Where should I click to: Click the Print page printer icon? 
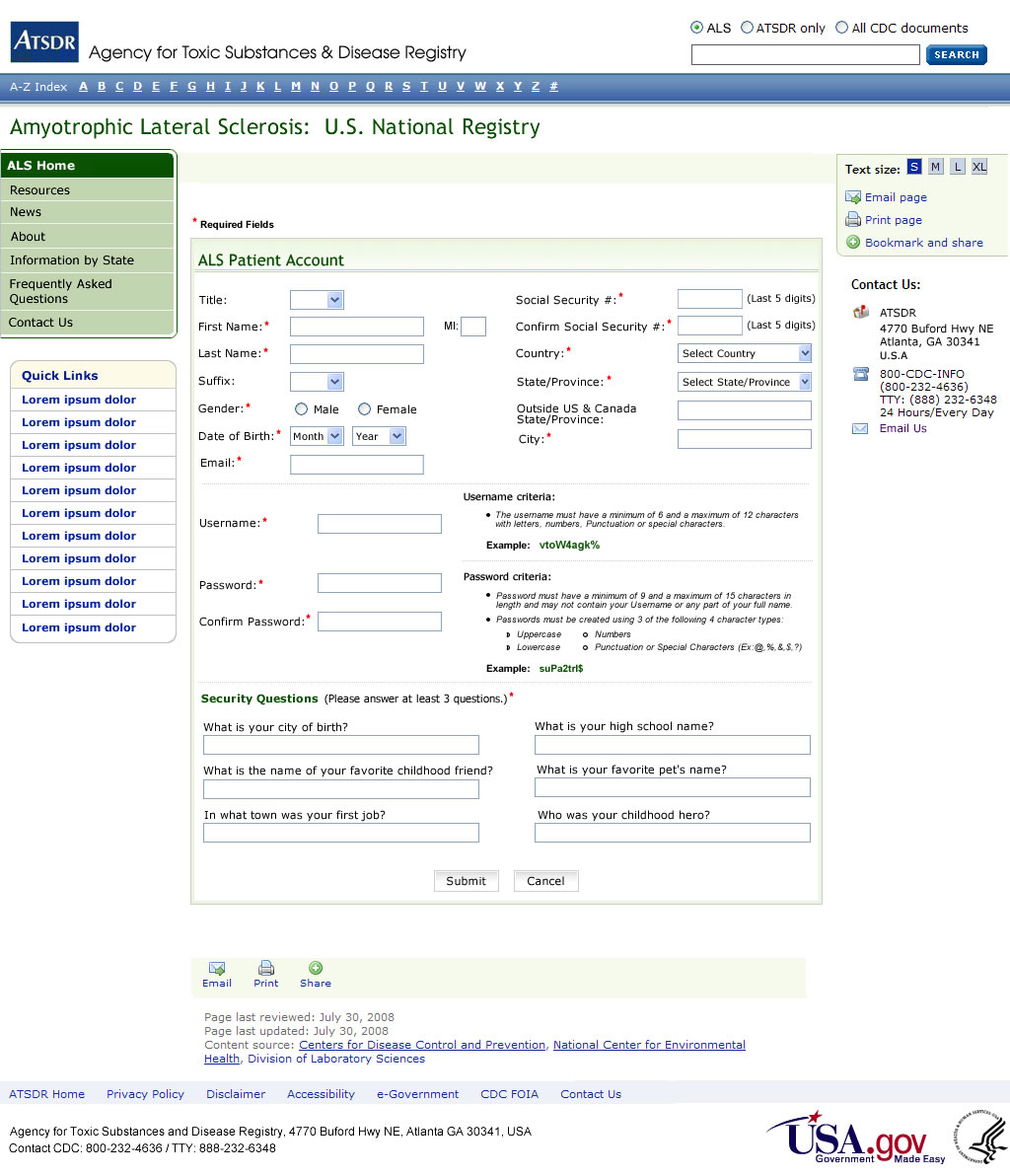pos(853,220)
